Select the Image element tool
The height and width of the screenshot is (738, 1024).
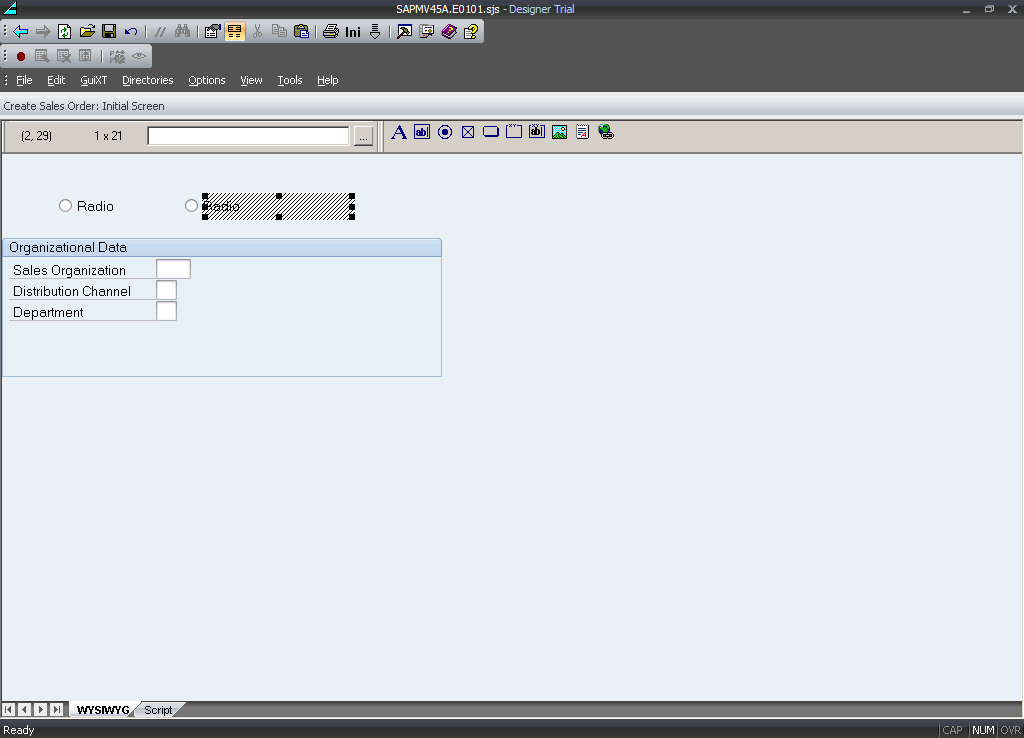560,132
